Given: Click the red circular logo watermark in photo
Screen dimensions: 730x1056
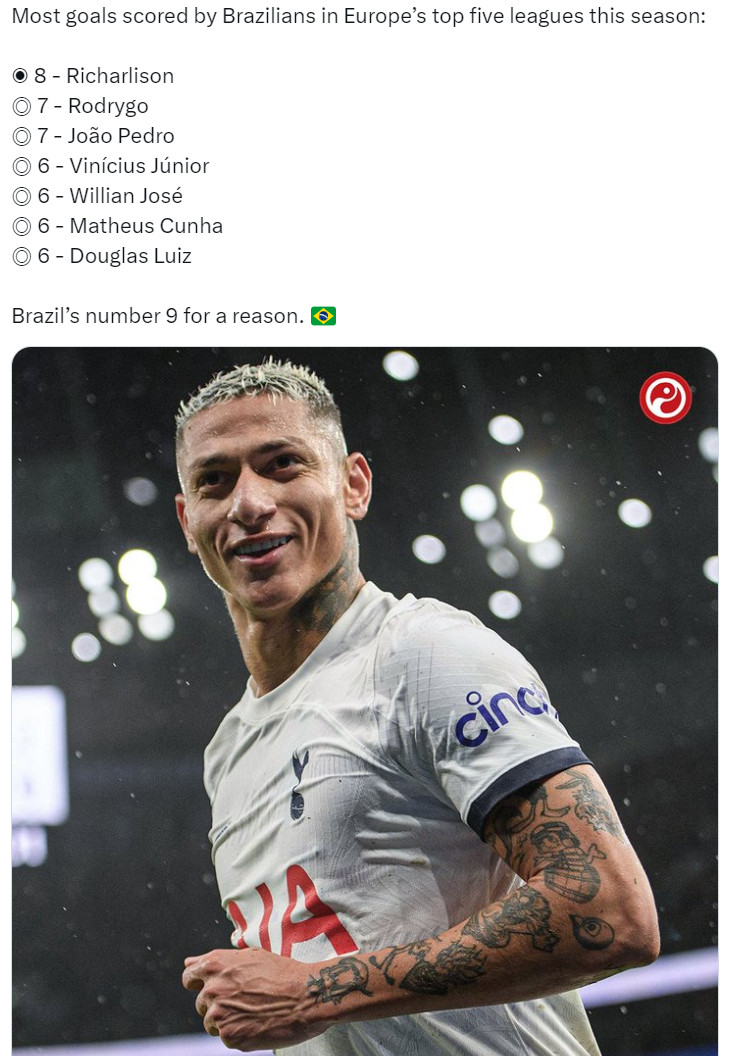Looking at the screenshot, I should tap(665, 397).
